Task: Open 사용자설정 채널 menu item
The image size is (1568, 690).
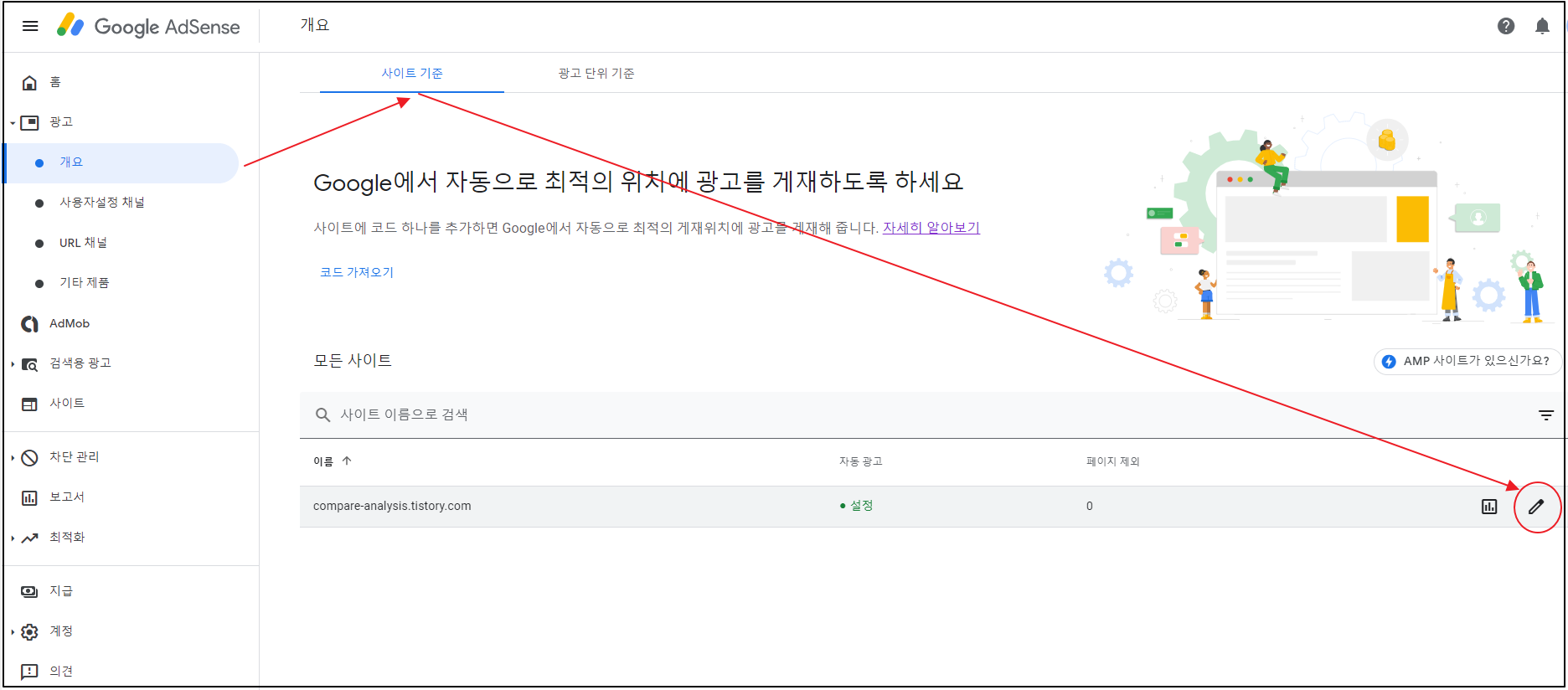Action: 102,203
